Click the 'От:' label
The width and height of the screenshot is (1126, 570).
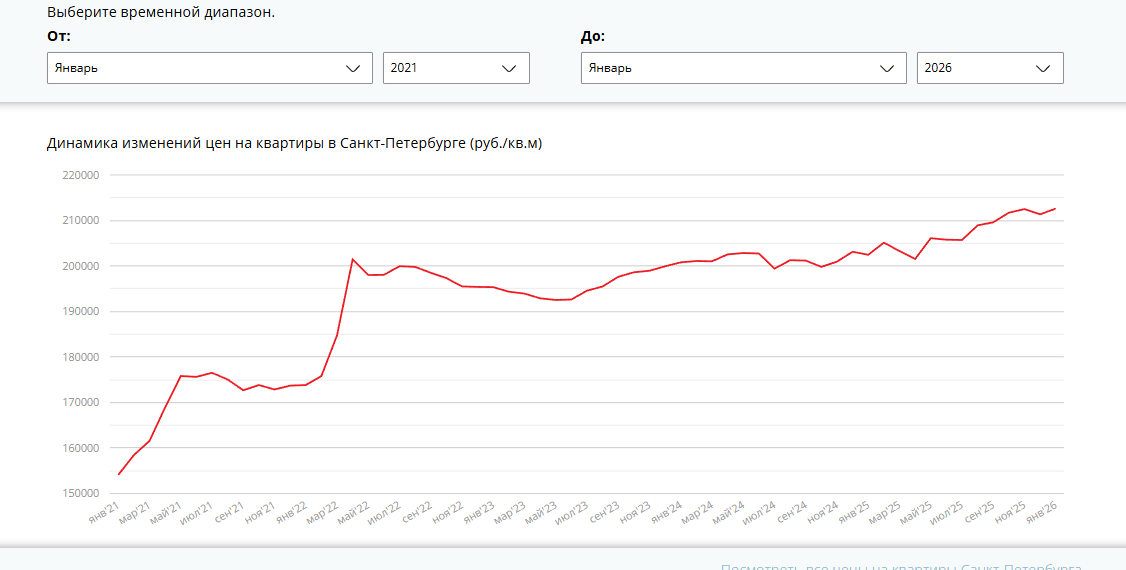click(59, 36)
